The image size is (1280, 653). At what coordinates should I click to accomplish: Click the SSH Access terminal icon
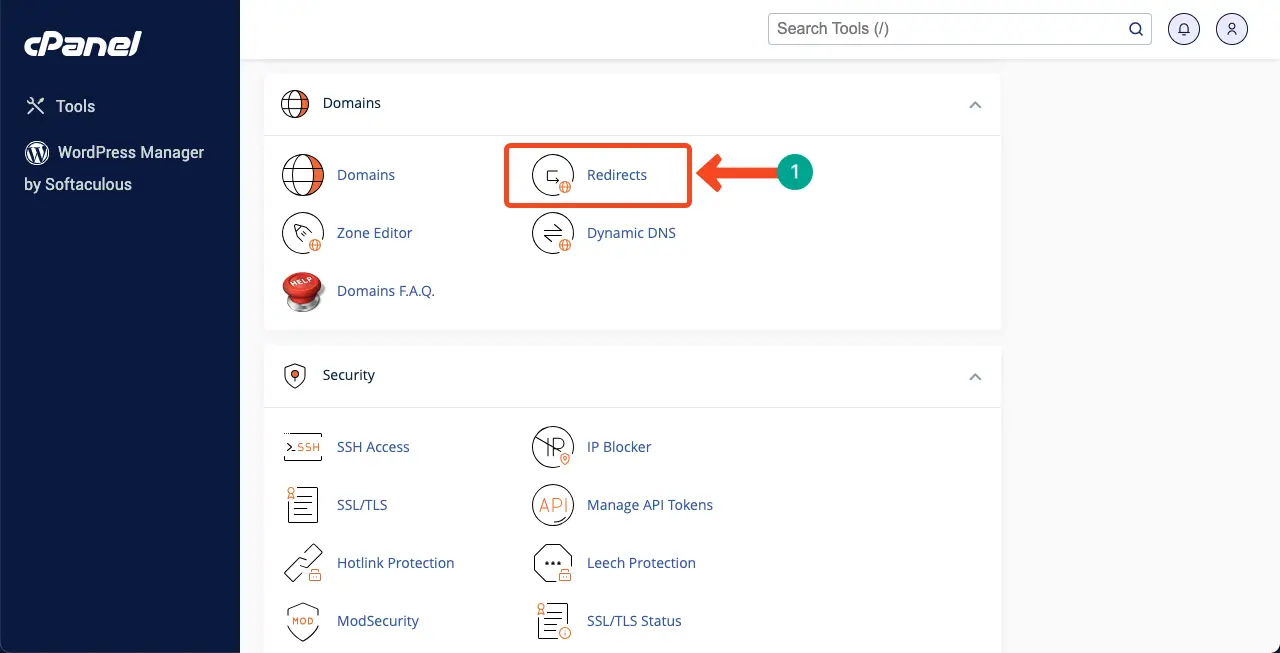pyautogui.click(x=303, y=447)
